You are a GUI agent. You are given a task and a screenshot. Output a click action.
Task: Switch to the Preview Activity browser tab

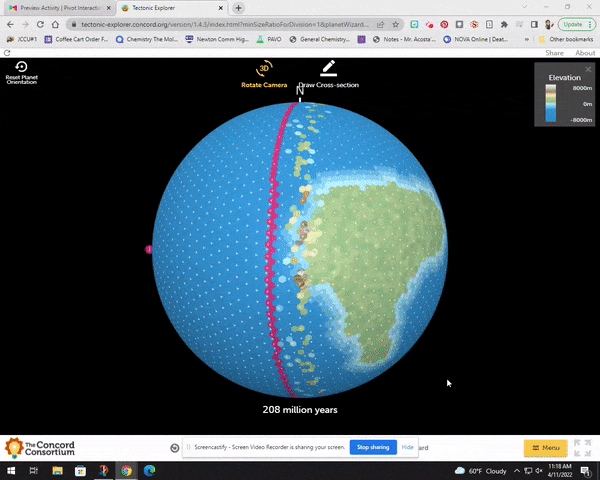55,8
